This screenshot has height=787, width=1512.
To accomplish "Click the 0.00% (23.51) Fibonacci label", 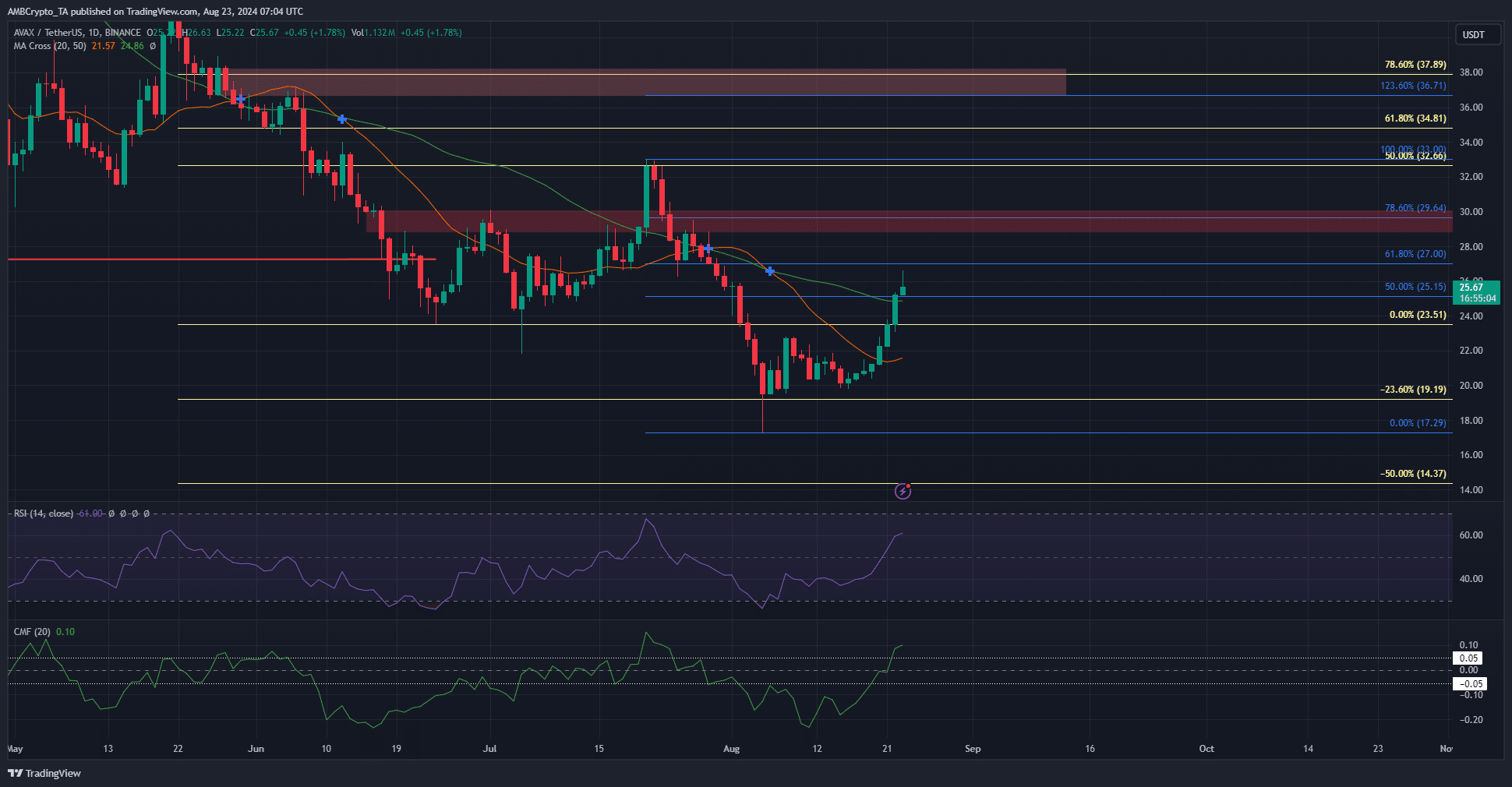I will click(1418, 315).
